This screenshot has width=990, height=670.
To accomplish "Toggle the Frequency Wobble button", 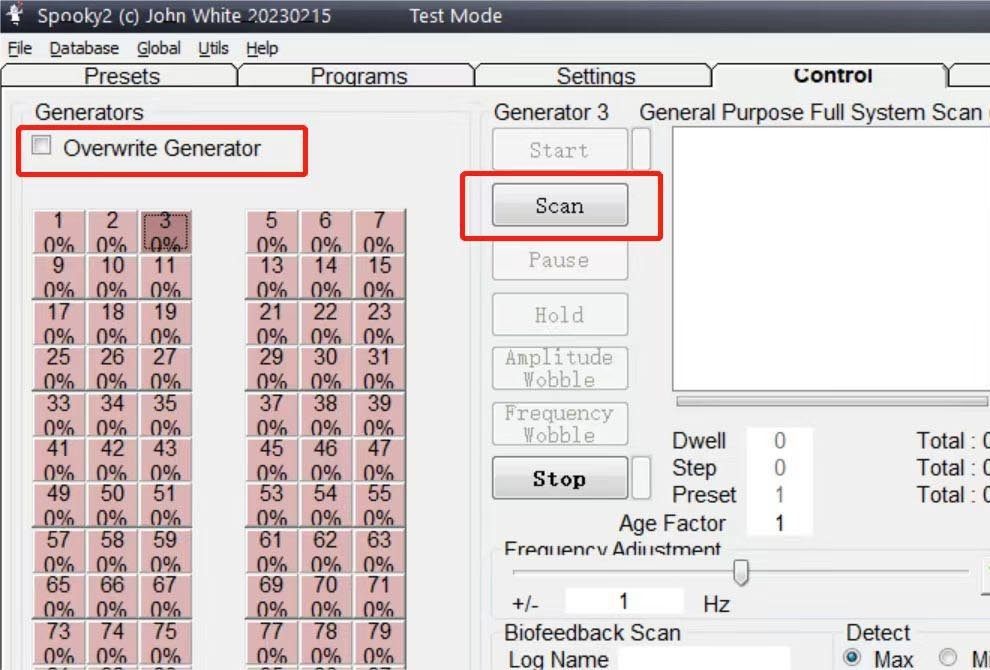I will [x=559, y=423].
